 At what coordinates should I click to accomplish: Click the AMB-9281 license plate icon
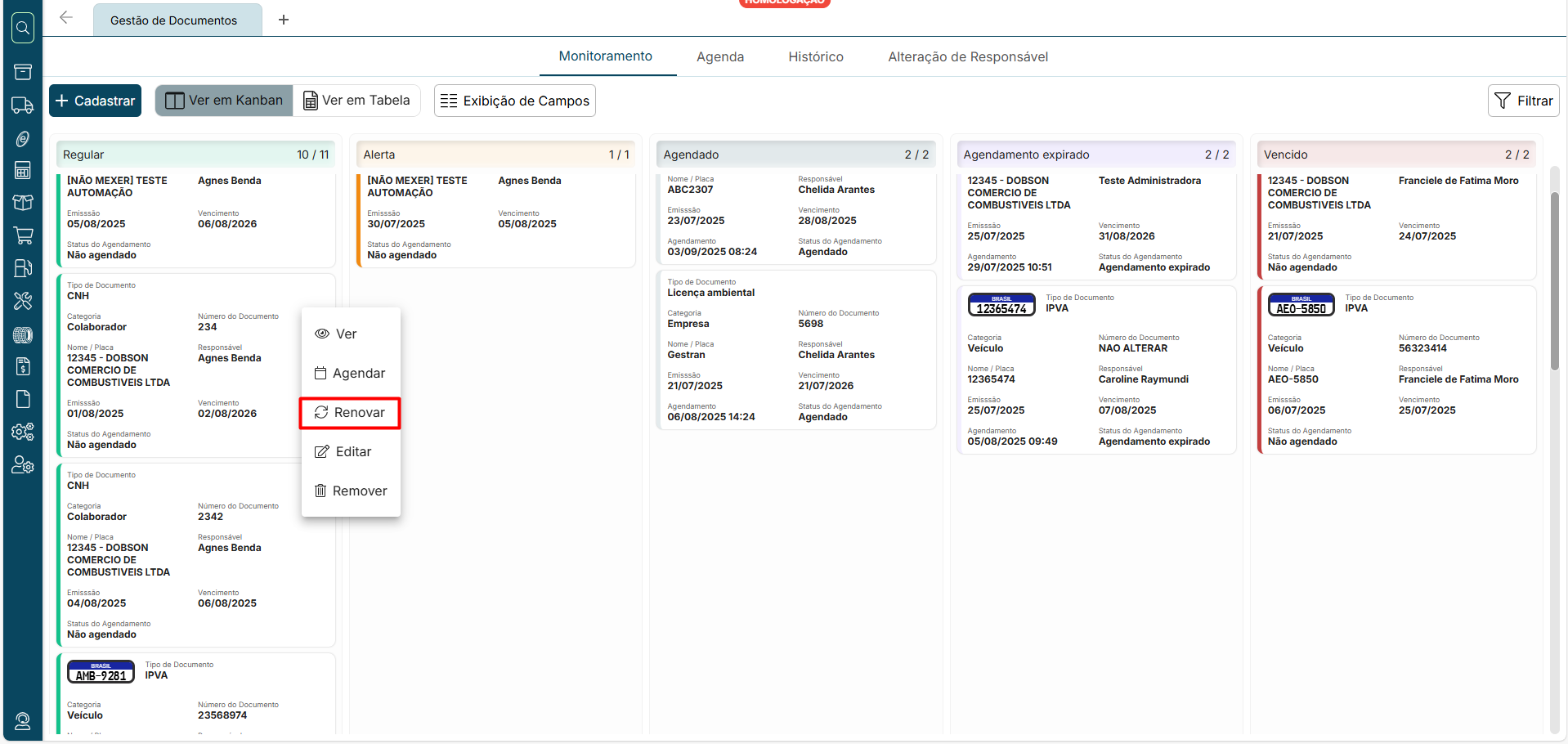pos(101,672)
